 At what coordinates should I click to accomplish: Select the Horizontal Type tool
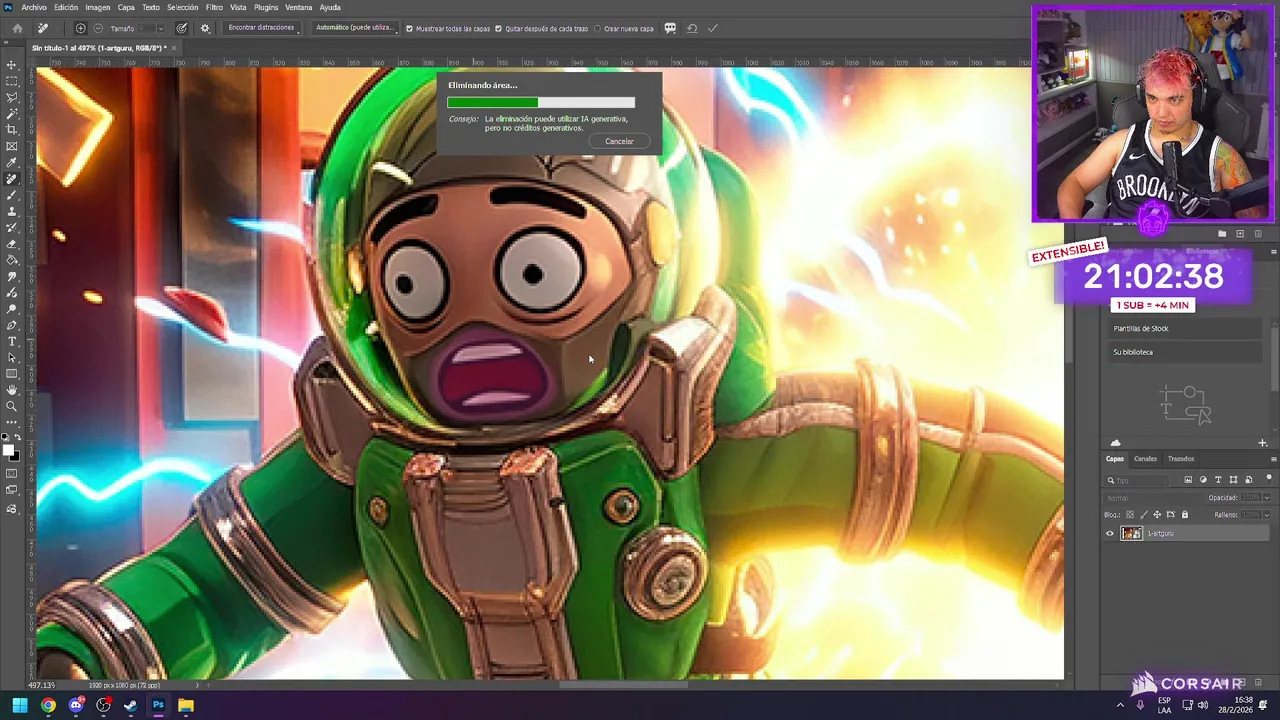point(12,341)
